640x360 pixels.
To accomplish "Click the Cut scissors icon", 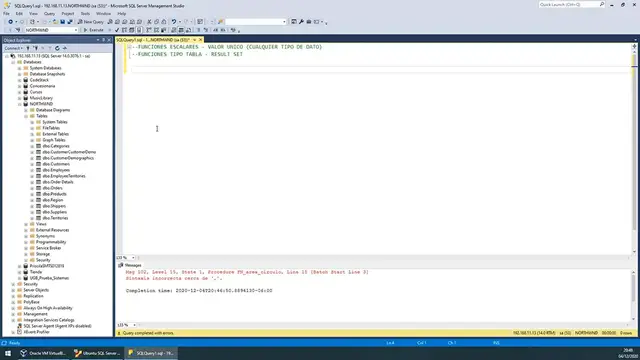I will click(x=149, y=22).
